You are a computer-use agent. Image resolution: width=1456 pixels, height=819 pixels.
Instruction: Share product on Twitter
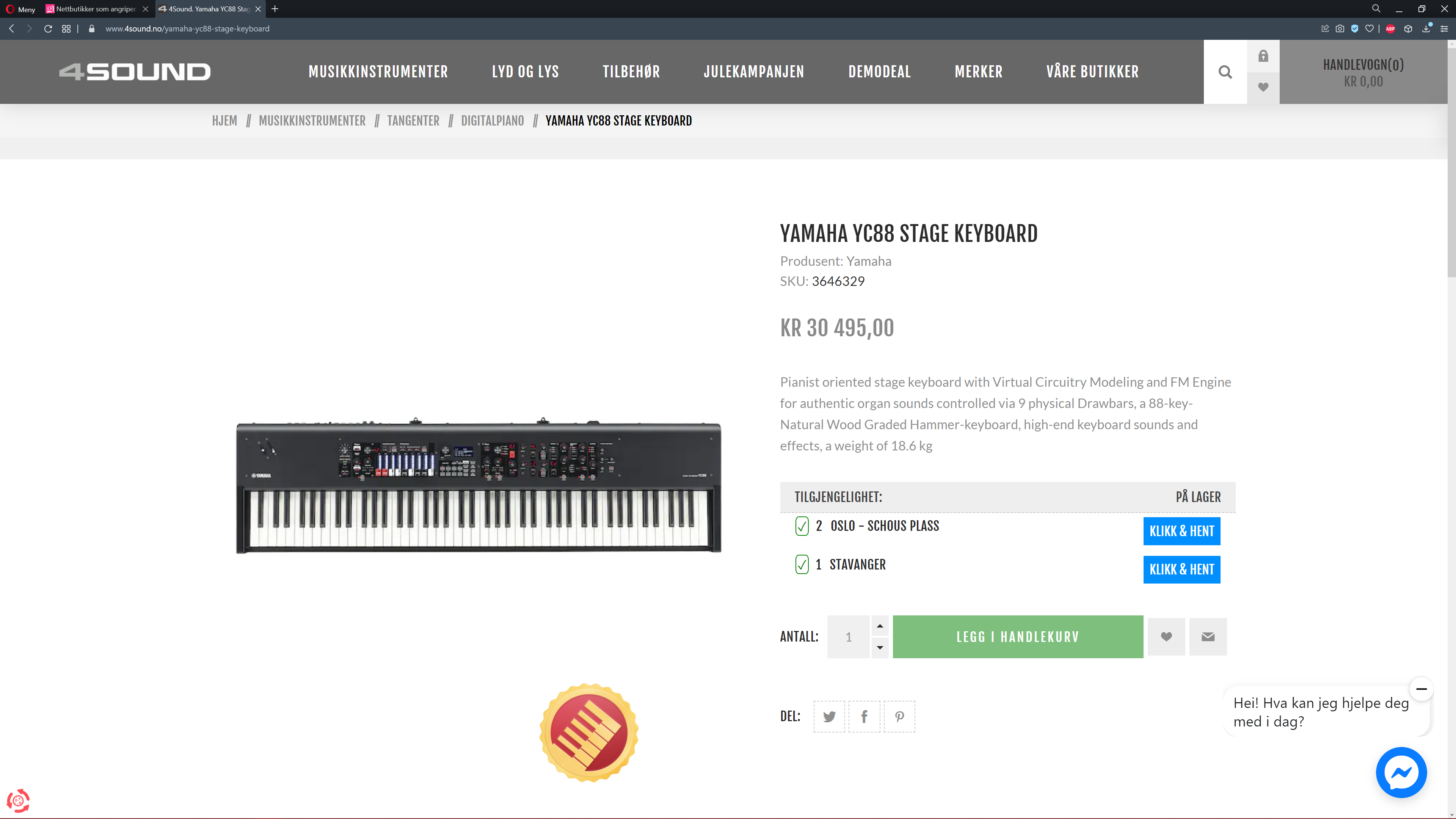tap(829, 717)
